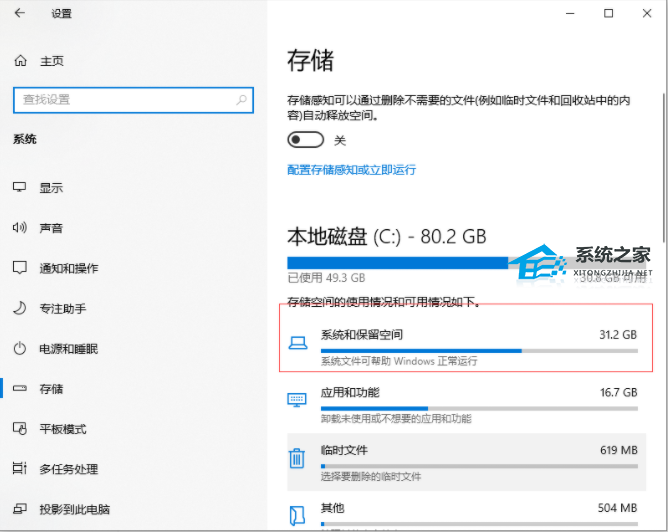
Task: Select the Display (显示) monitor icon
Action: (x=19, y=188)
